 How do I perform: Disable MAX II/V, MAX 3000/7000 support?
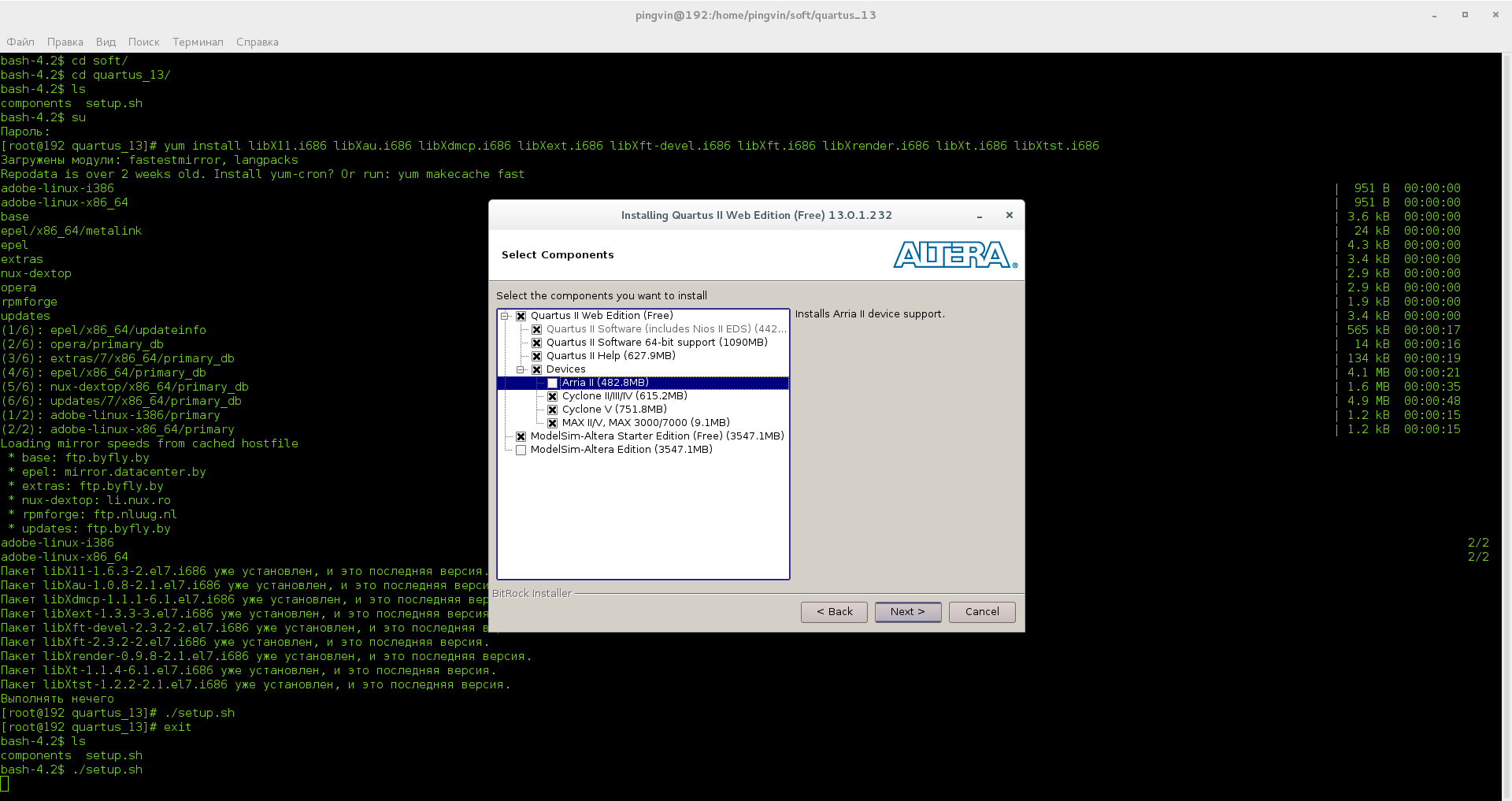[x=552, y=422]
